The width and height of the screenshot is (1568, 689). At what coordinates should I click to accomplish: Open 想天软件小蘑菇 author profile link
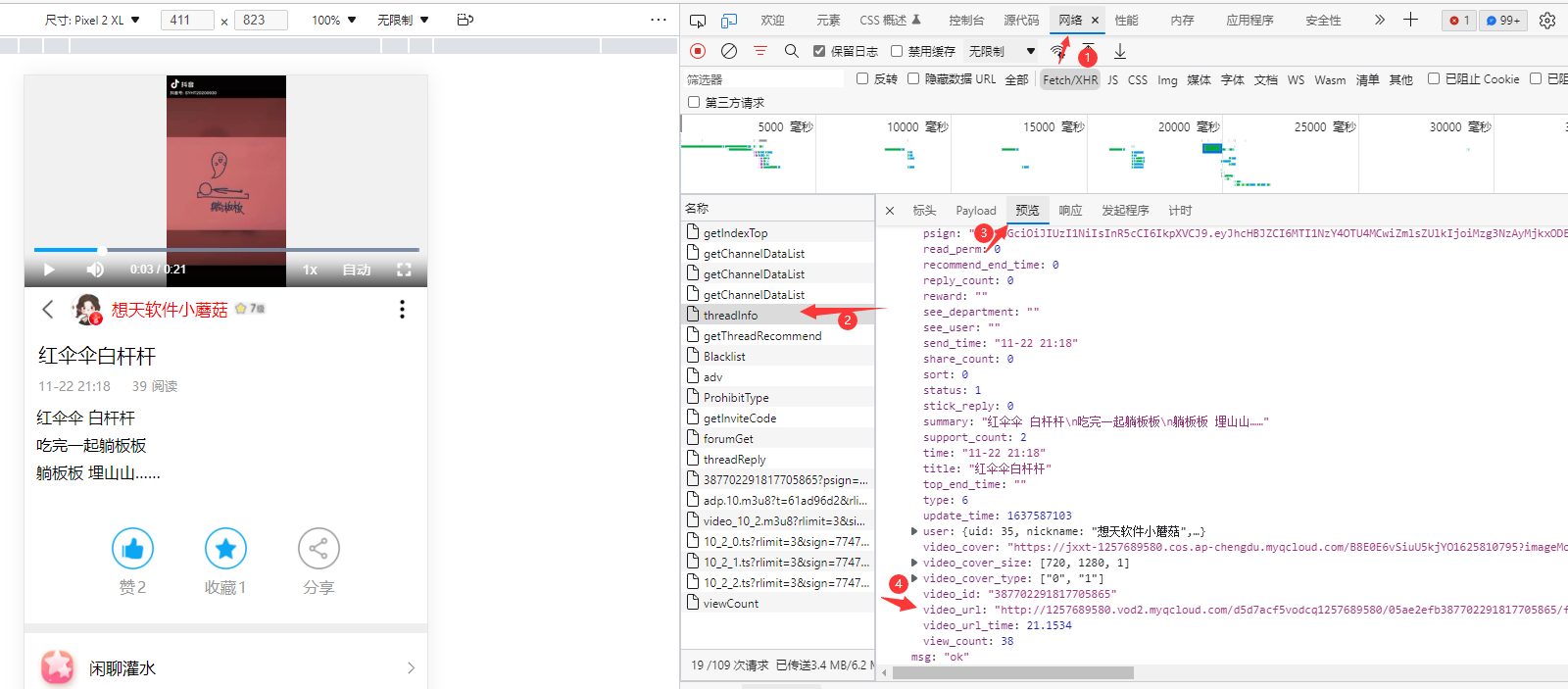[170, 310]
